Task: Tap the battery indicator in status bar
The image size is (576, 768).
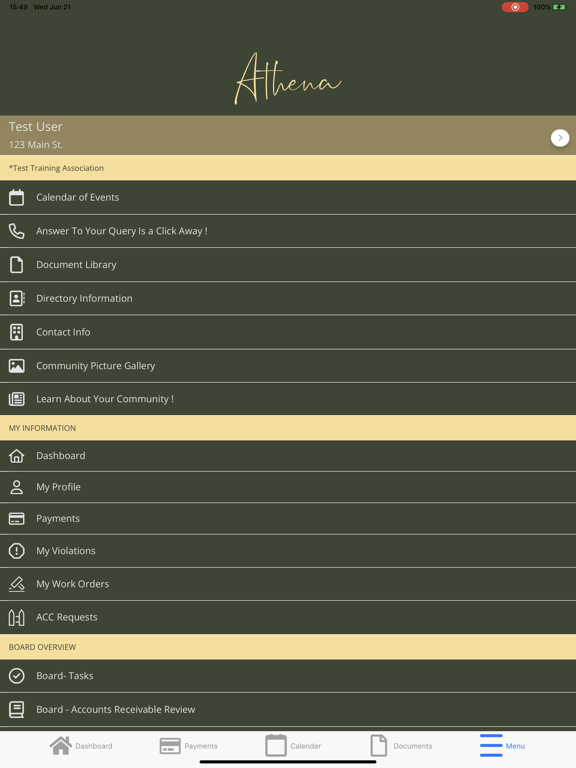Action: [x=559, y=7]
